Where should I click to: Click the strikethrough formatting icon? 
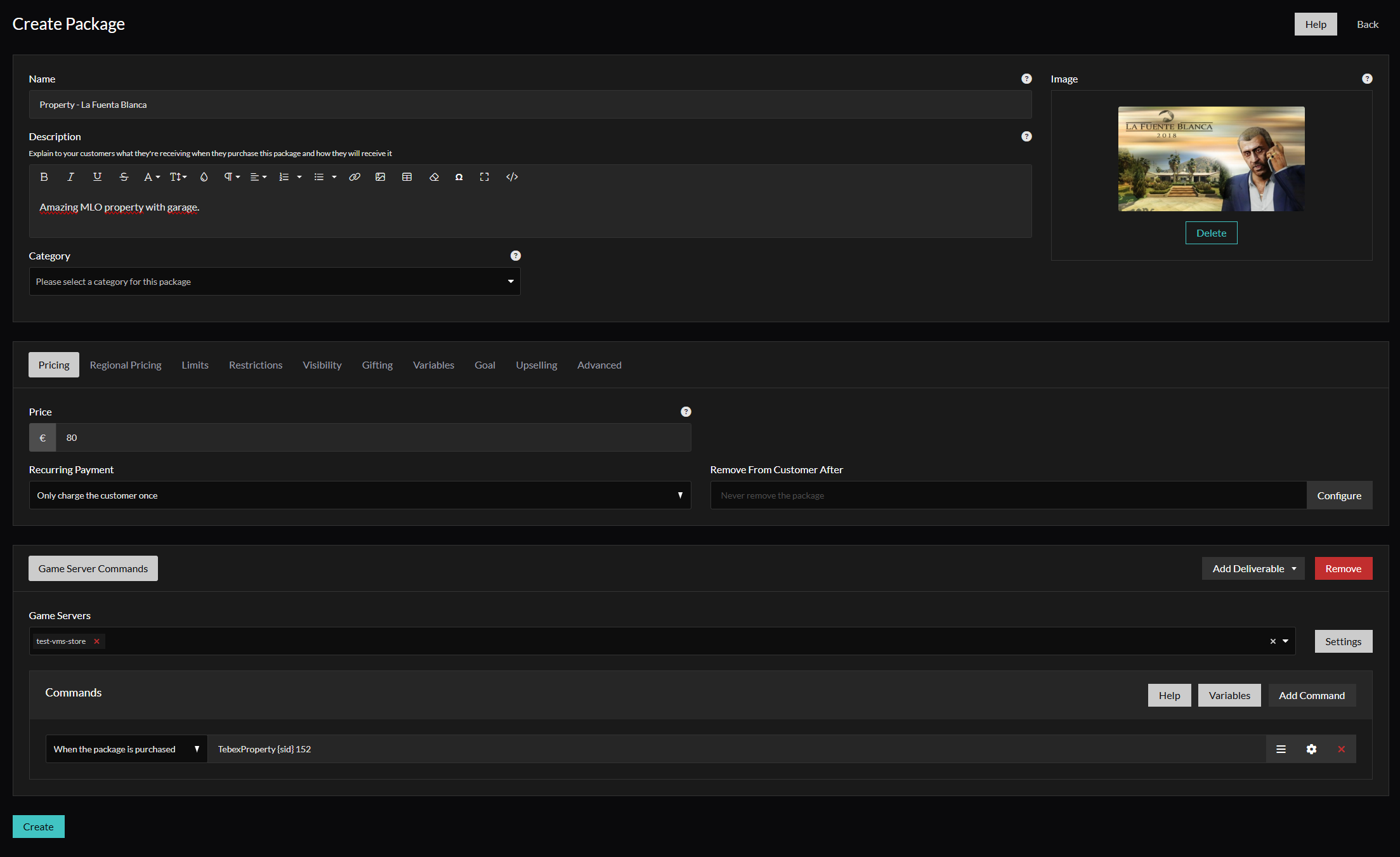point(124,177)
